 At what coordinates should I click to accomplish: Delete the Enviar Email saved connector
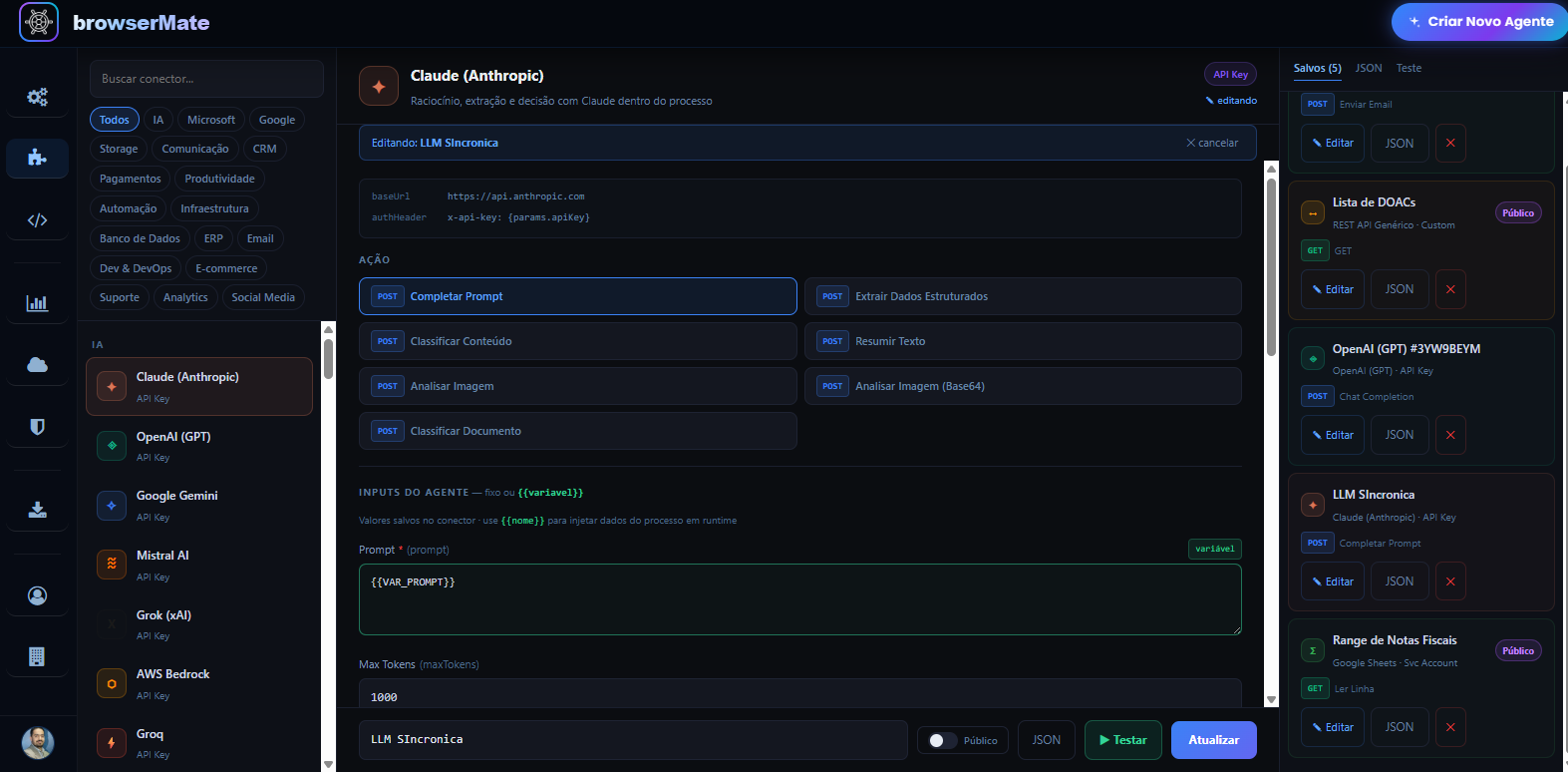pyautogui.click(x=1450, y=143)
